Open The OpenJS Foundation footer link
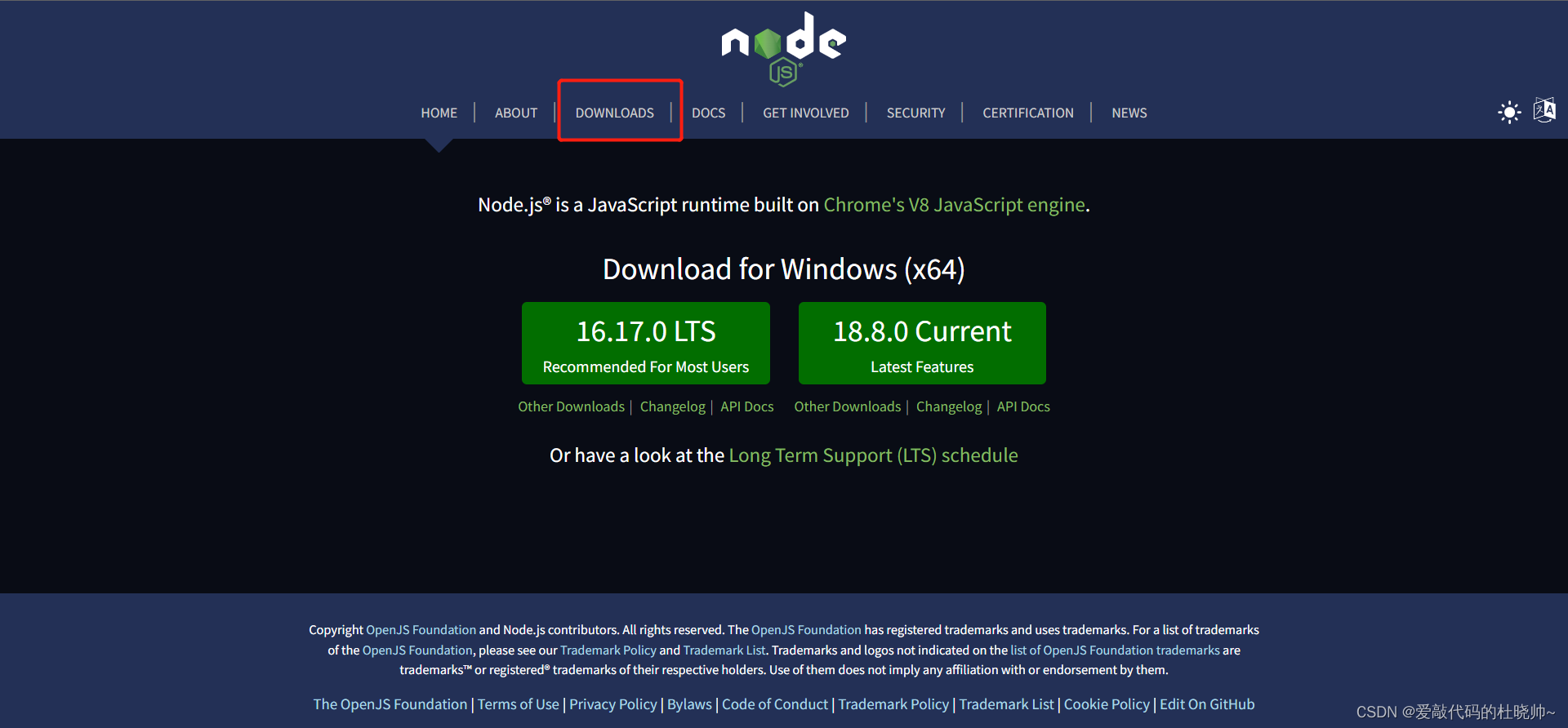This screenshot has height=728, width=1568. [x=390, y=704]
